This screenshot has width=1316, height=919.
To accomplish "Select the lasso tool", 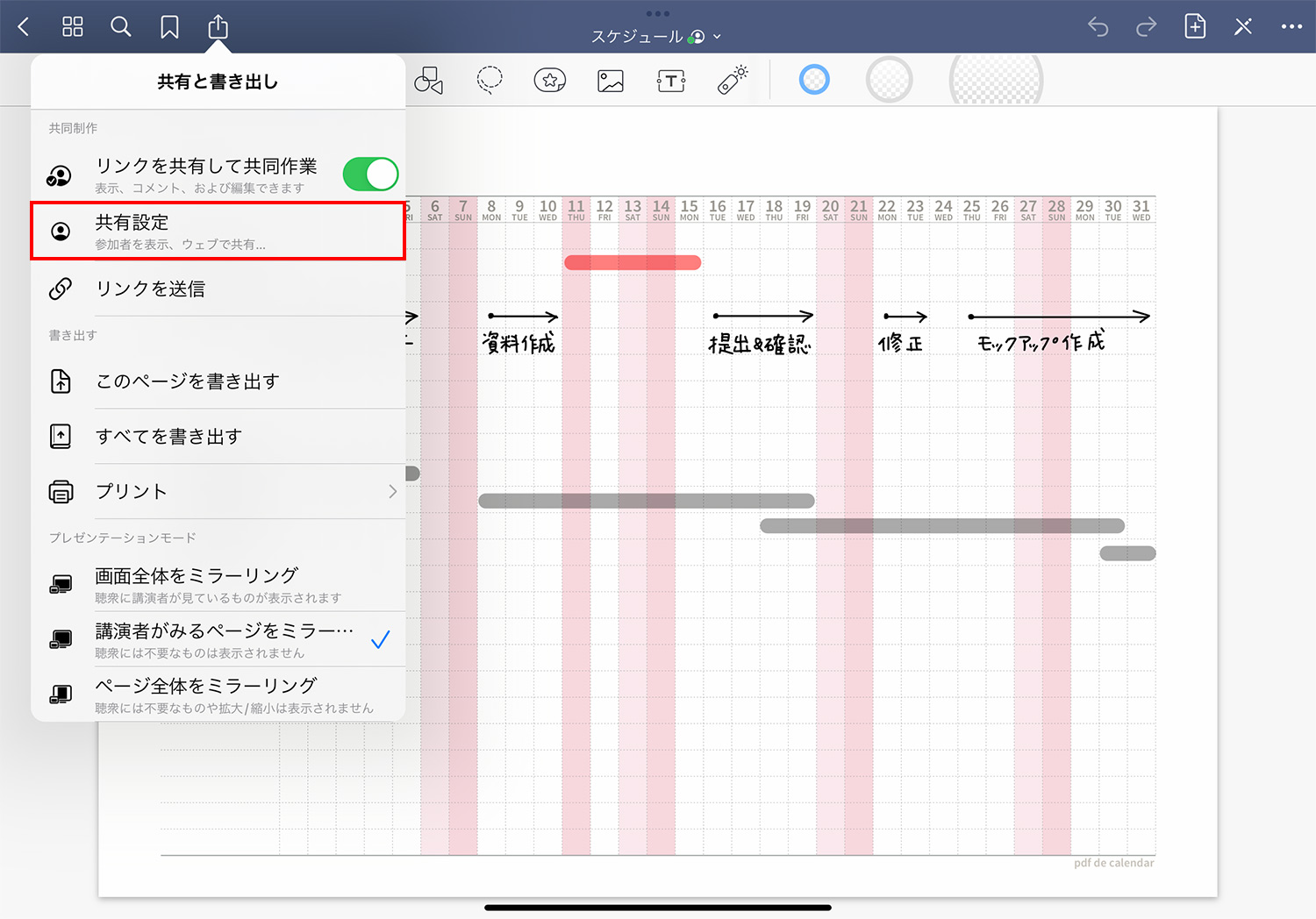I will tap(490, 81).
